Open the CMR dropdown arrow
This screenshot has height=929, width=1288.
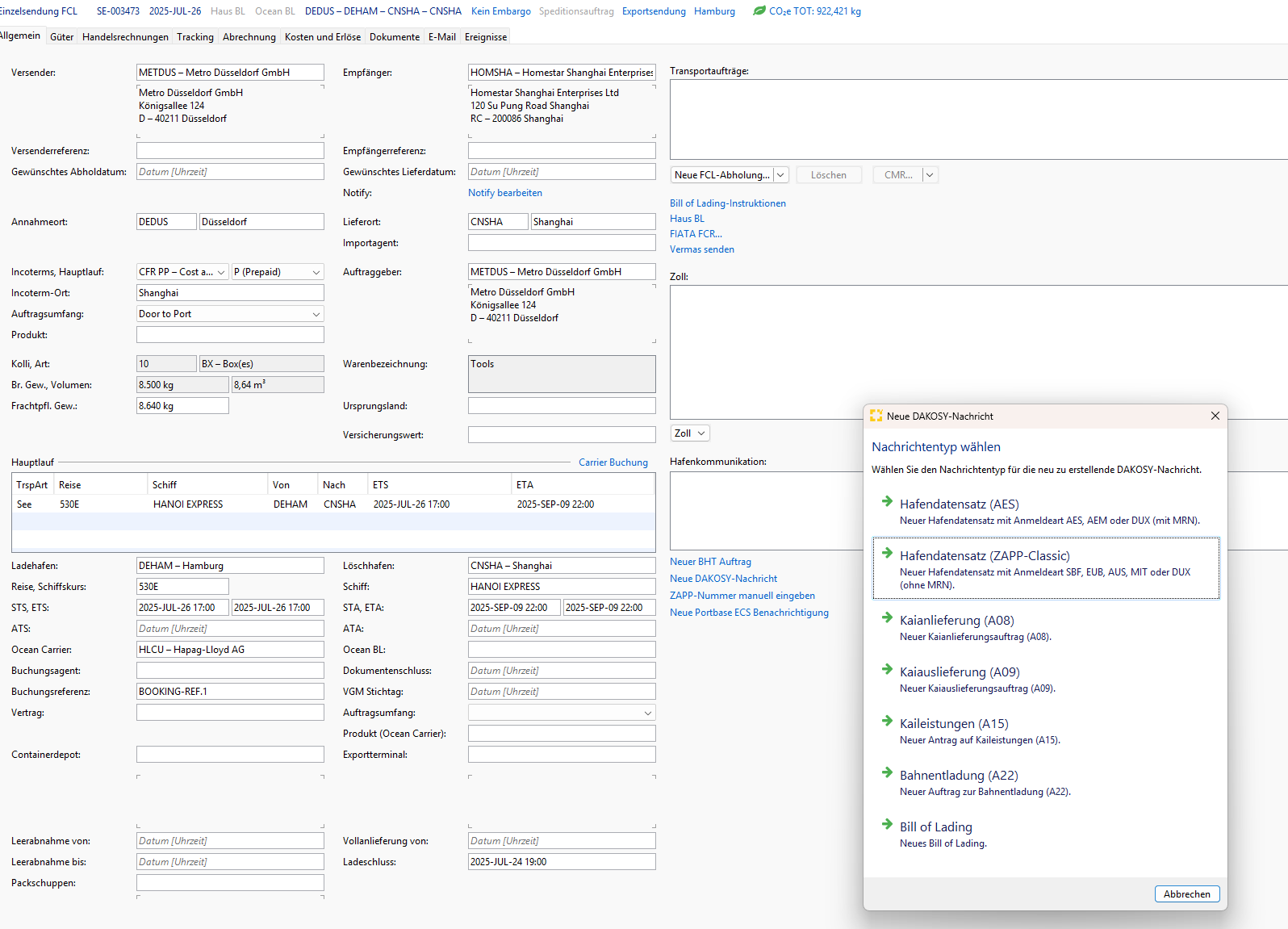point(930,175)
